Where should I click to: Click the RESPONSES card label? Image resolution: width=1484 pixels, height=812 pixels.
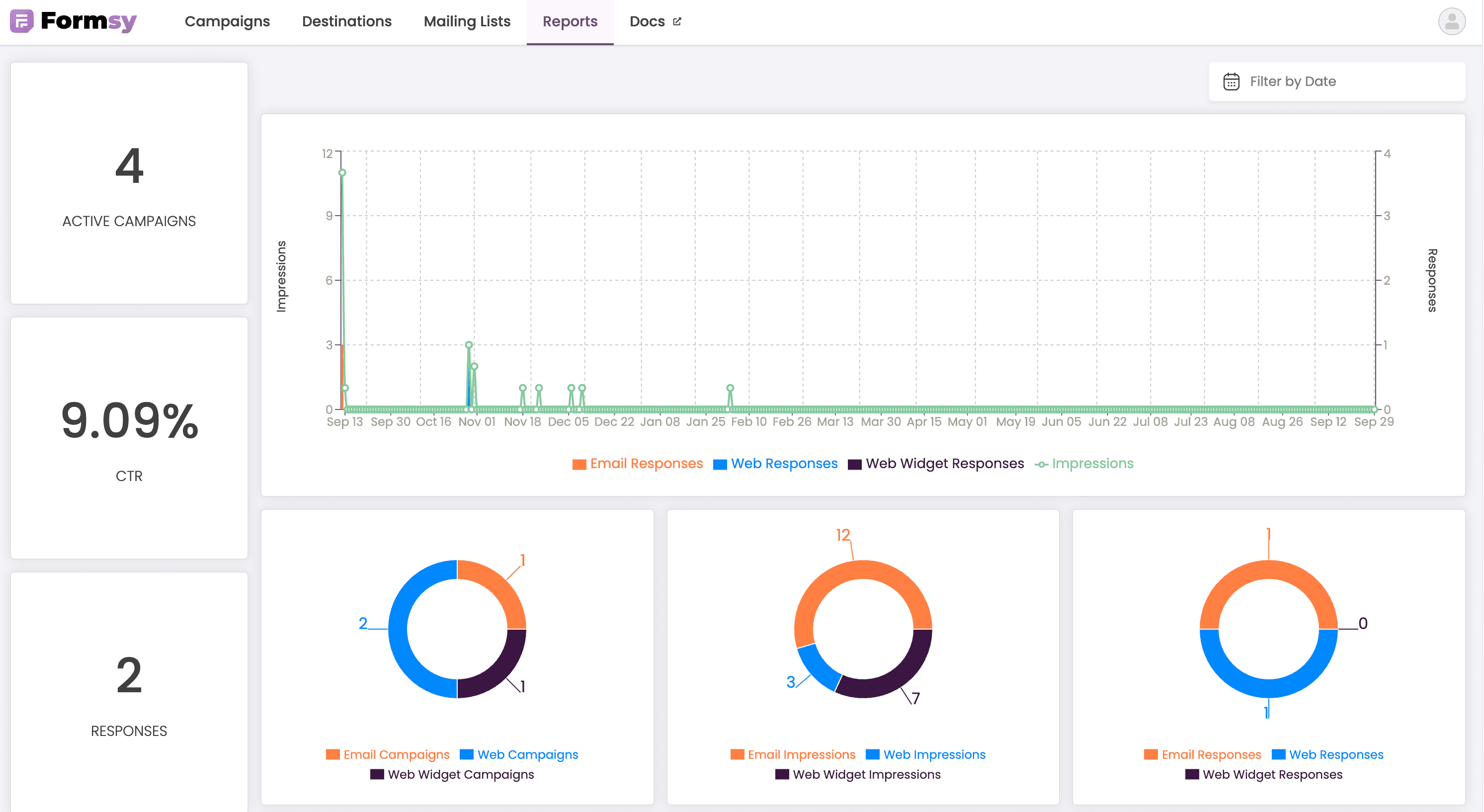(129, 731)
